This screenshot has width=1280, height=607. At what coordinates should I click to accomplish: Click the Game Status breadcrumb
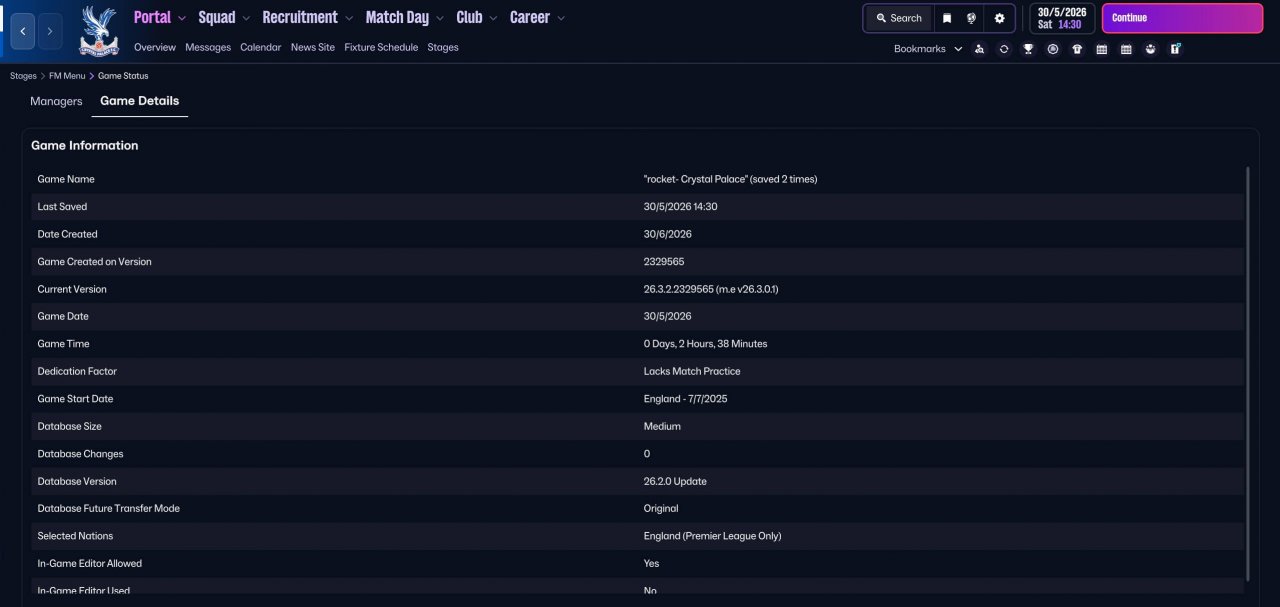point(123,76)
